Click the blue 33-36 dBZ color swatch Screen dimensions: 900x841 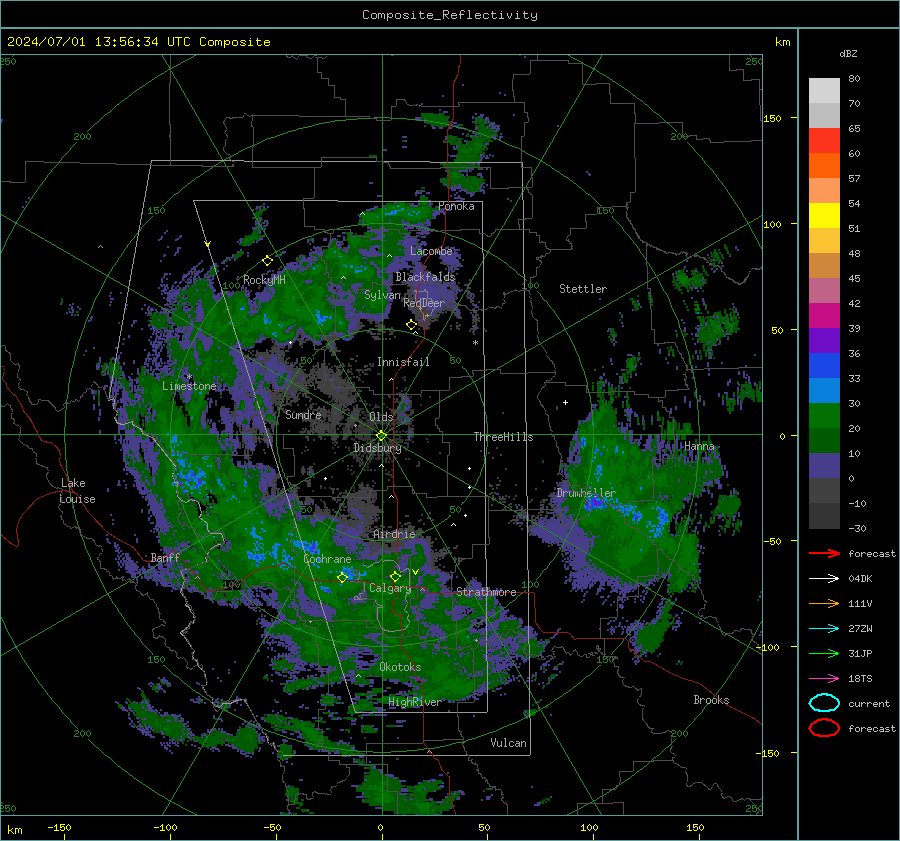[x=824, y=366]
